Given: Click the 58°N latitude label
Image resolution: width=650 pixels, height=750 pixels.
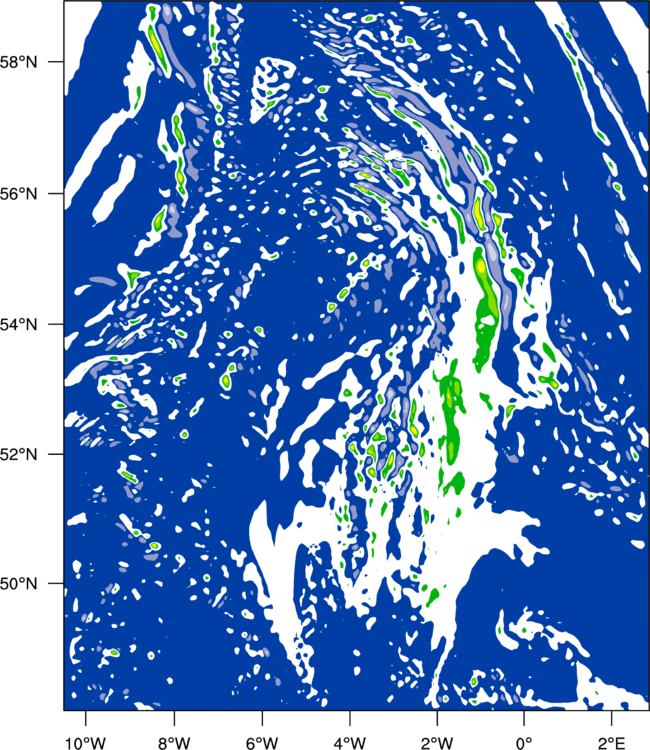Looking at the screenshot, I should [19, 62].
